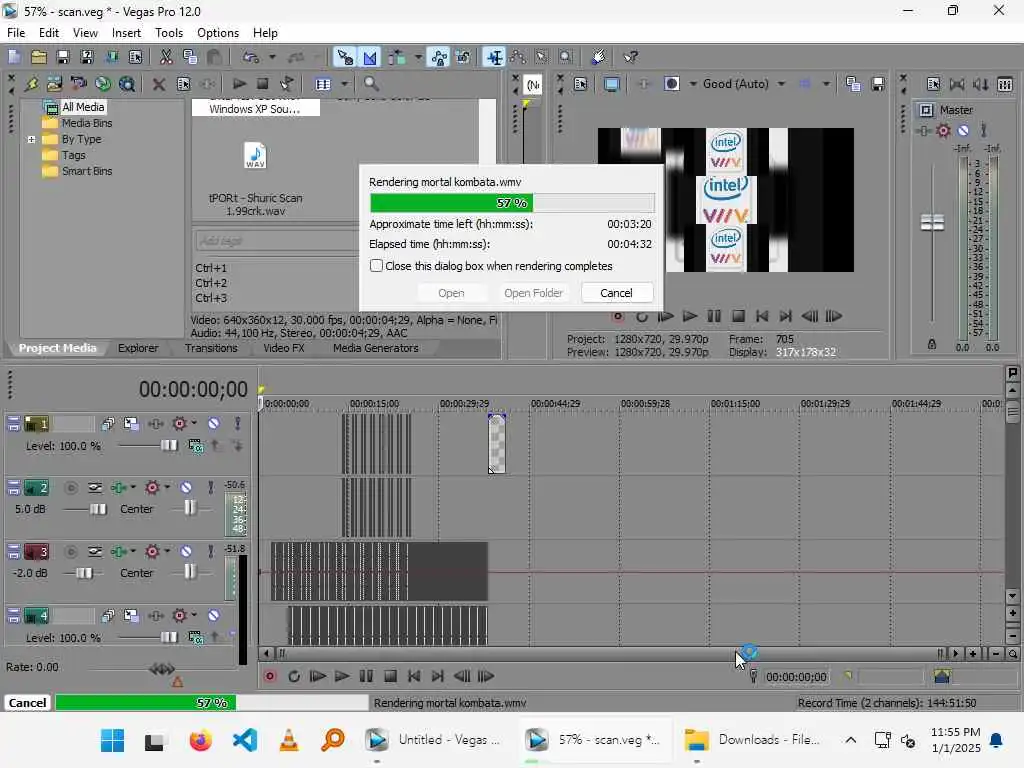1024x768 pixels.
Task: Click the What's This help icon
Action: (x=630, y=57)
